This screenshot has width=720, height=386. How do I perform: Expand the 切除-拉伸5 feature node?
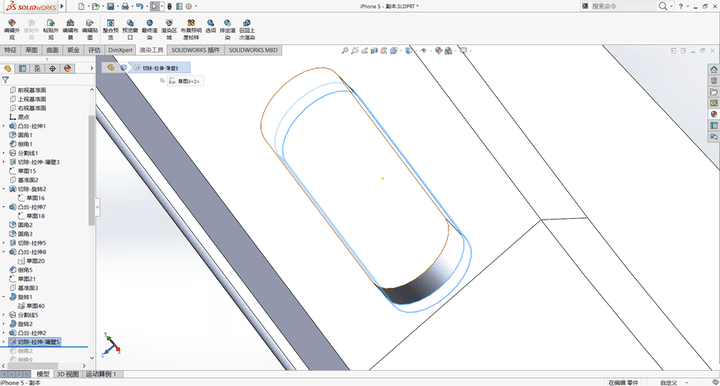tap(4, 243)
